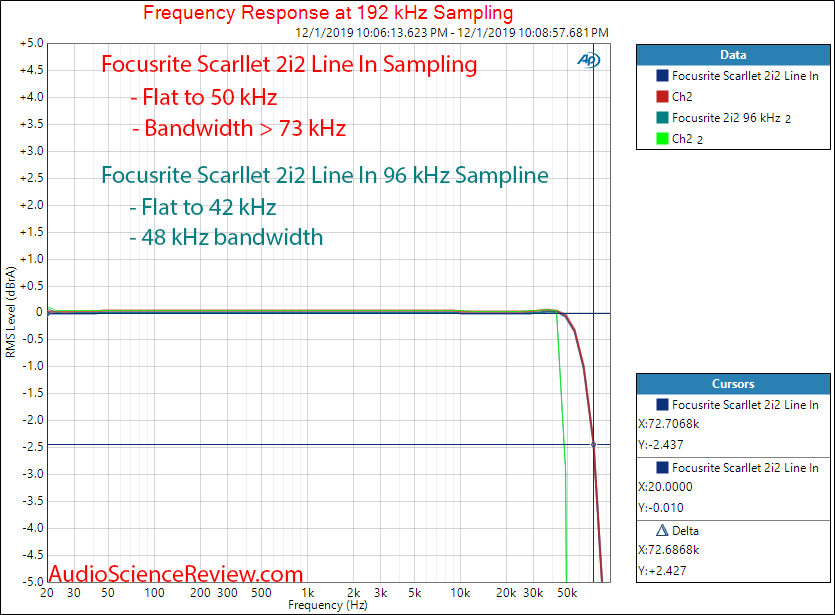
Task: Click the cursor value 'X:72.7068k'
Action: [668, 424]
